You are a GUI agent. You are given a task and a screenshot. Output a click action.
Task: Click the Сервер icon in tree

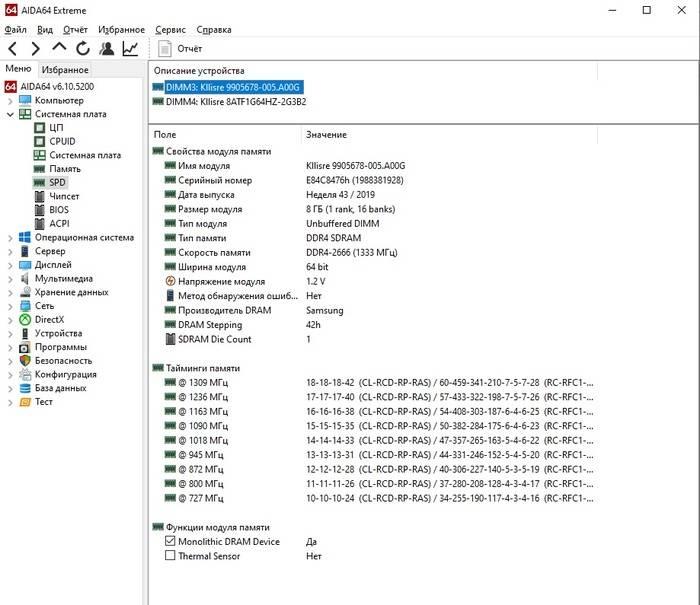[25, 251]
